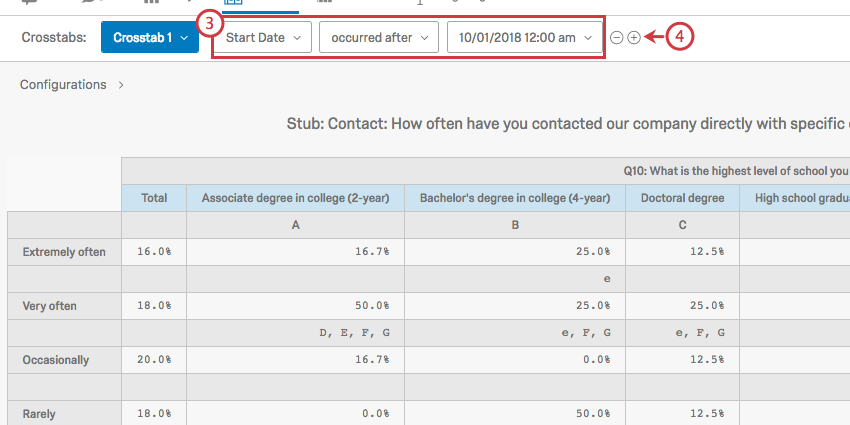Change the 'occurred after' operator dropdown

(379, 37)
